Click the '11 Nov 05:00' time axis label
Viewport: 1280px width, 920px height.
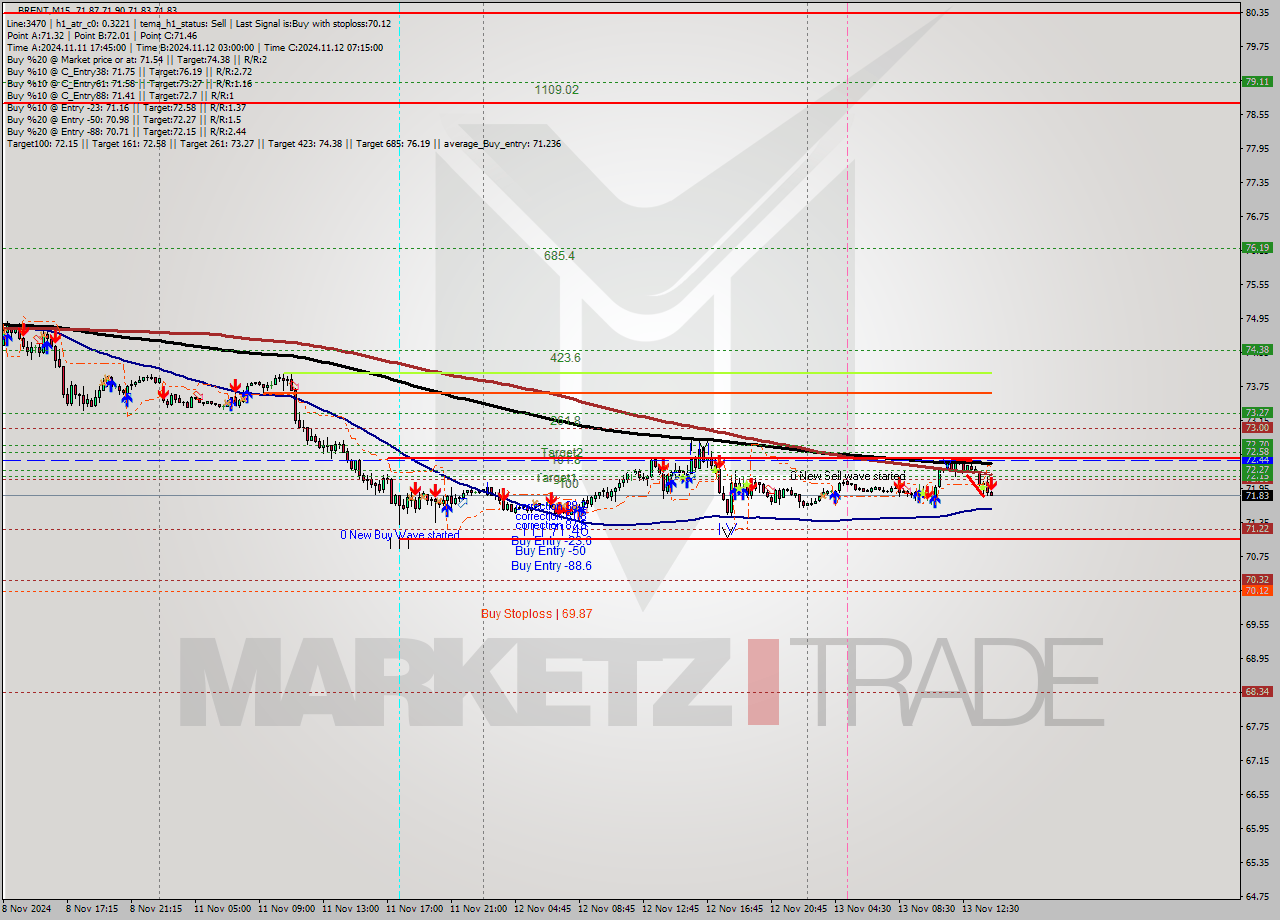click(222, 909)
